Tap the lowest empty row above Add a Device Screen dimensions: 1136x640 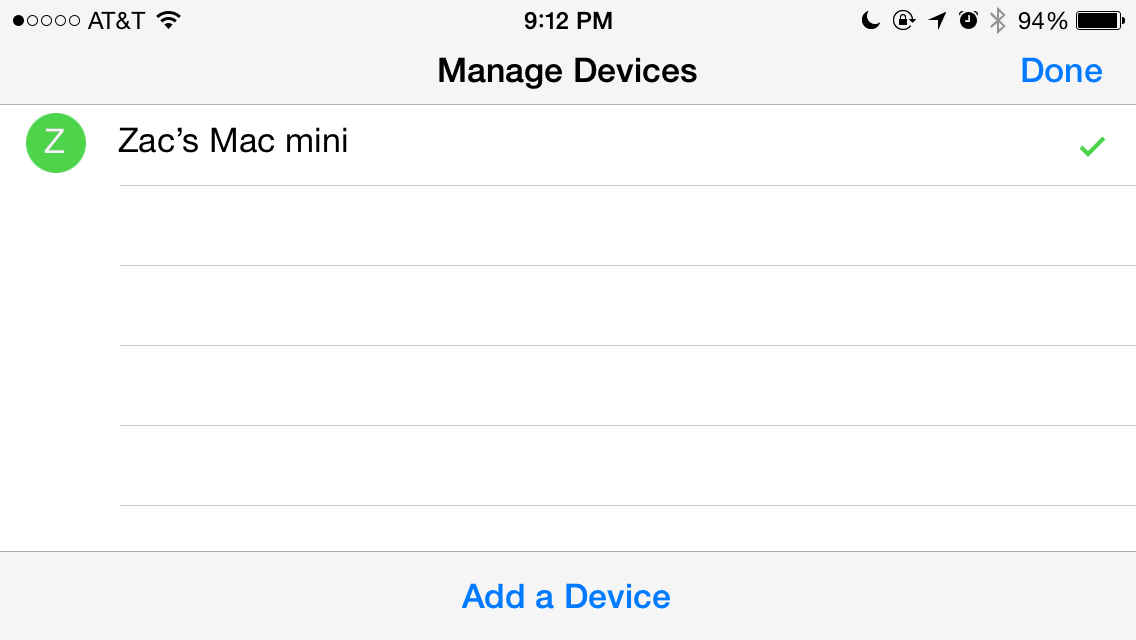click(627, 528)
